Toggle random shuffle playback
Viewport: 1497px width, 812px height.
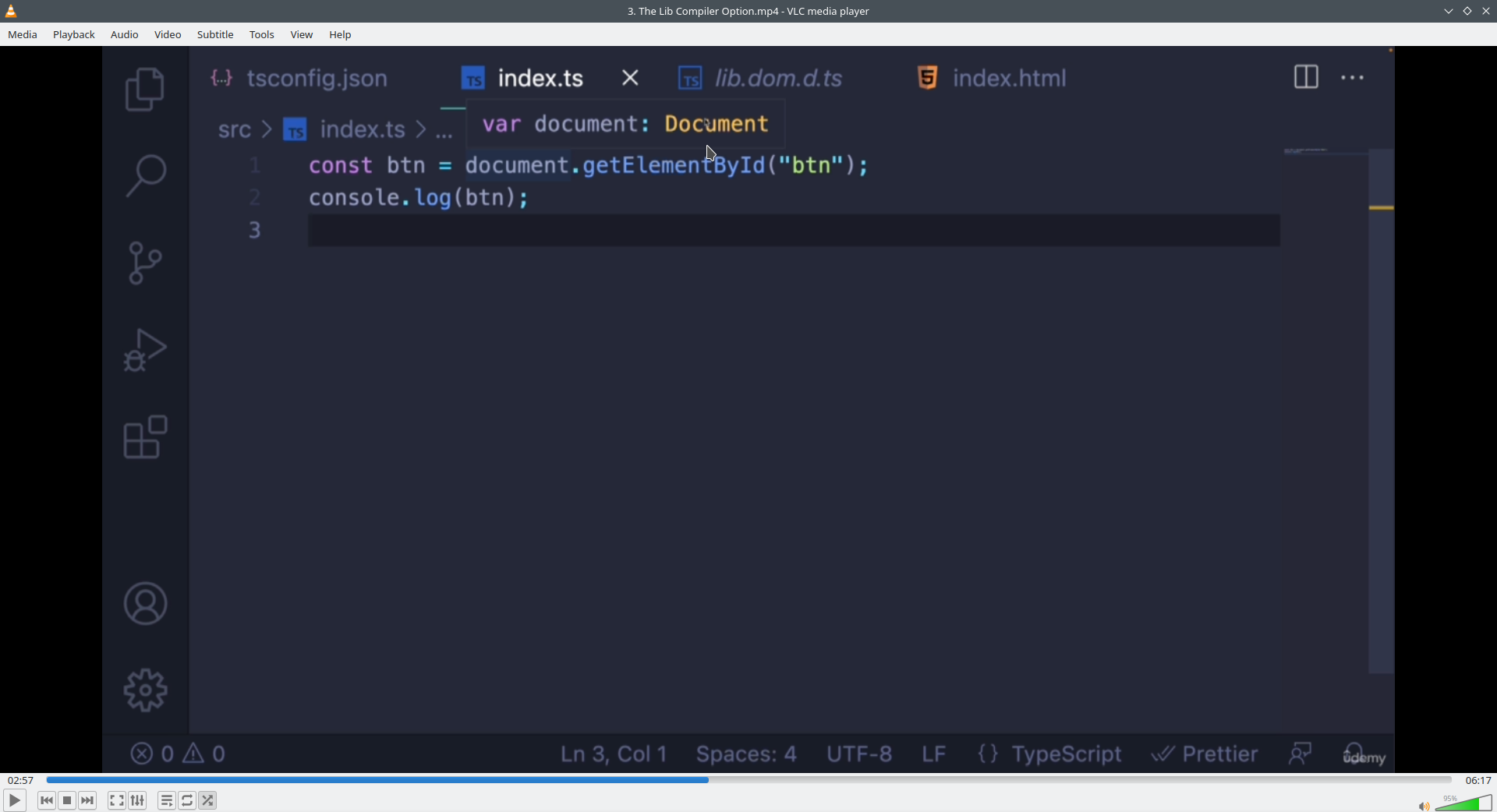pos(208,800)
